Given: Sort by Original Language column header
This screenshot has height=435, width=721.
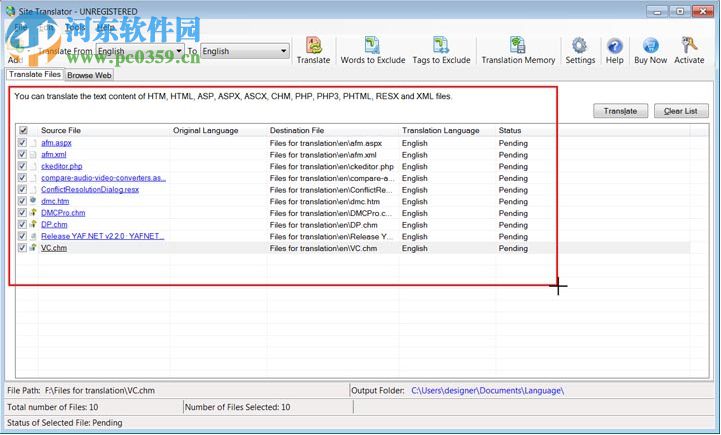Looking at the screenshot, I should (206, 130).
